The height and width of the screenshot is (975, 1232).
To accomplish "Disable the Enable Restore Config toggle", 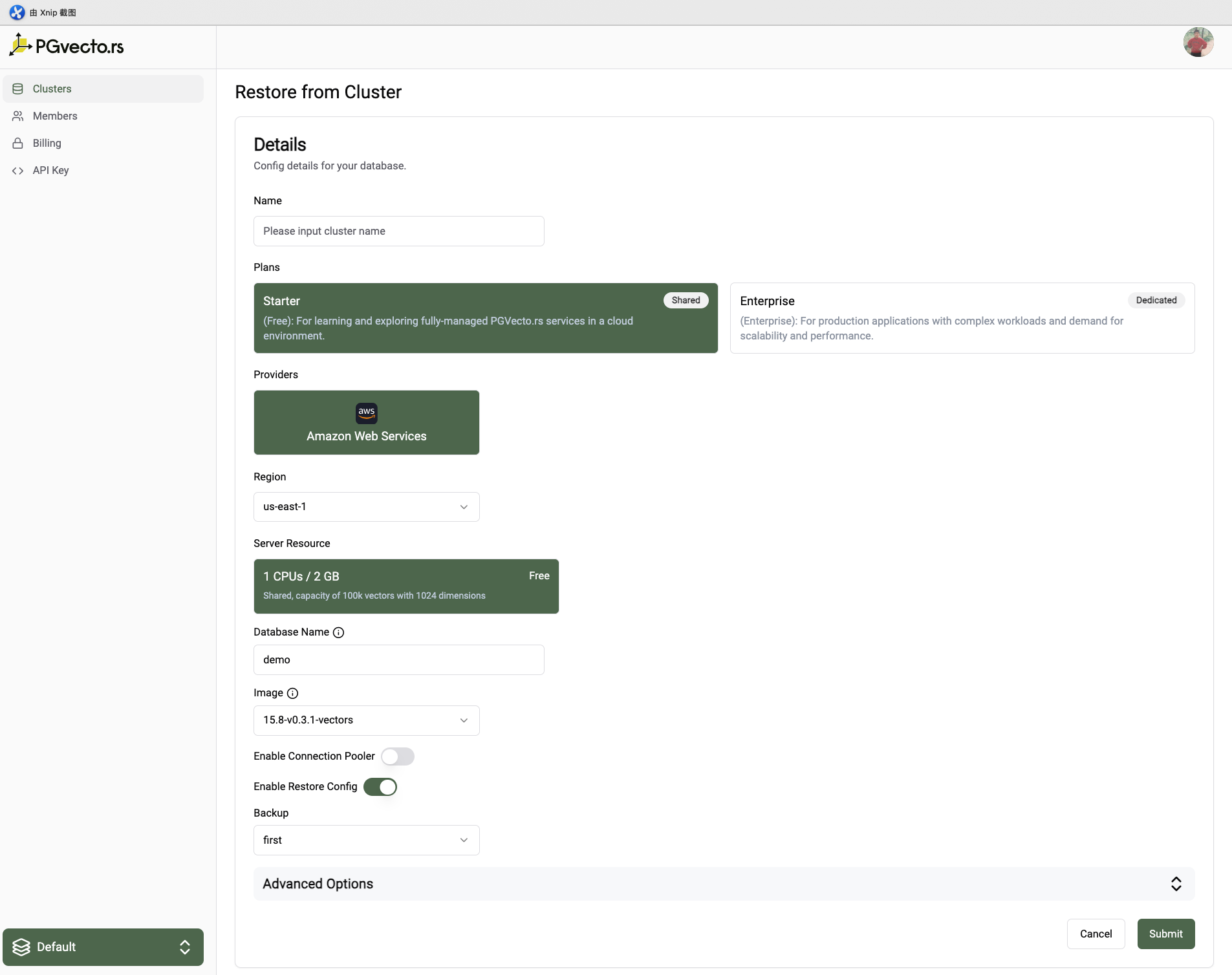I will (380, 787).
